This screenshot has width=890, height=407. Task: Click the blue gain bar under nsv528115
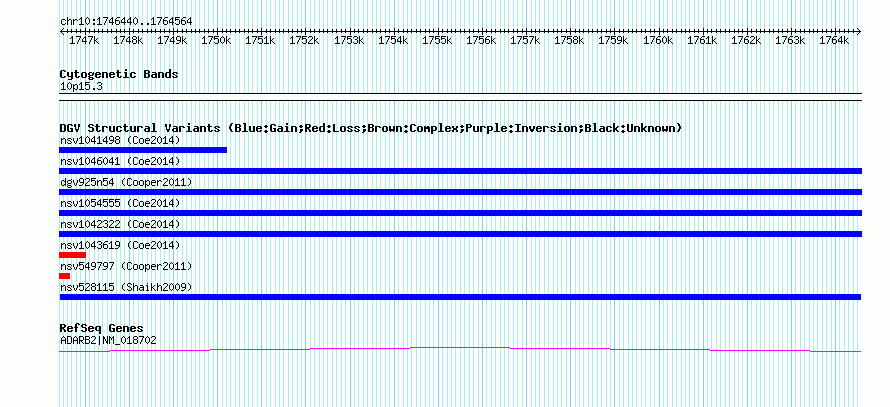click(460, 297)
